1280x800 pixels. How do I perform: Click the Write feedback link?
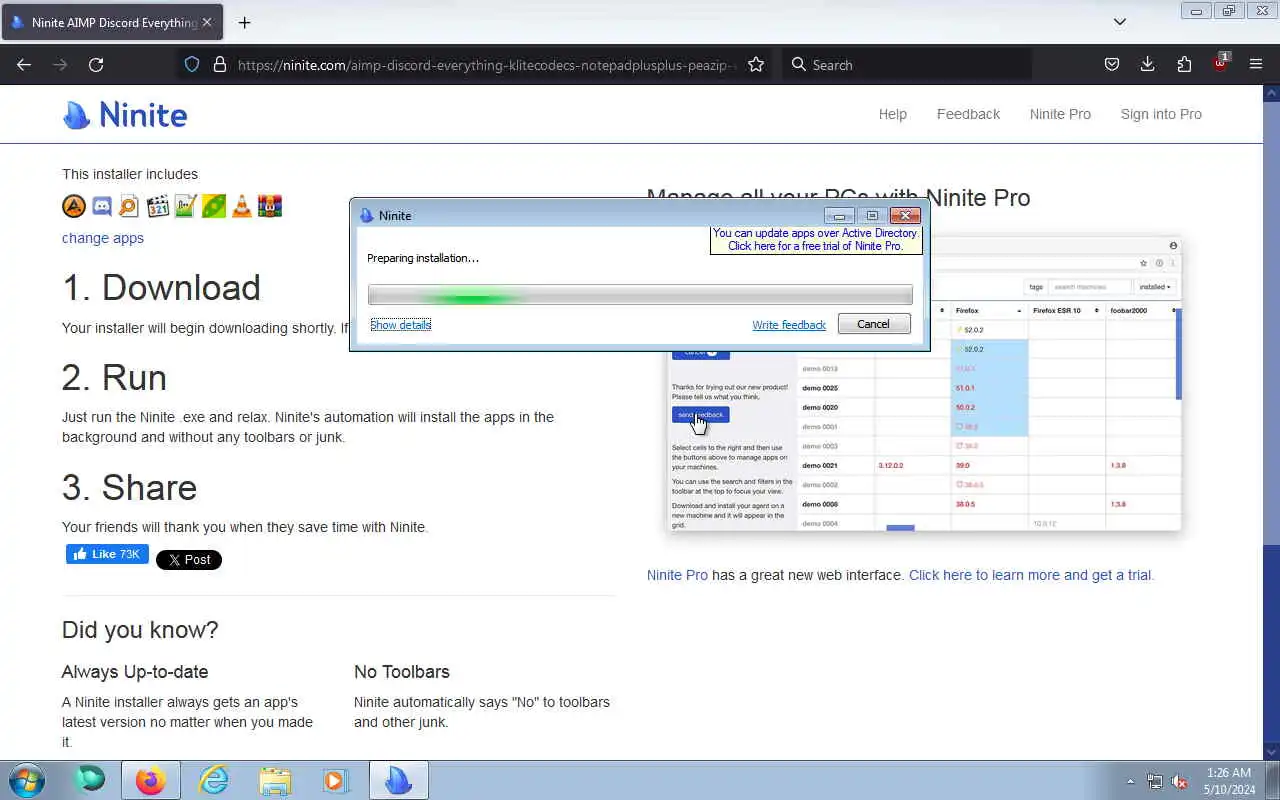(x=789, y=325)
